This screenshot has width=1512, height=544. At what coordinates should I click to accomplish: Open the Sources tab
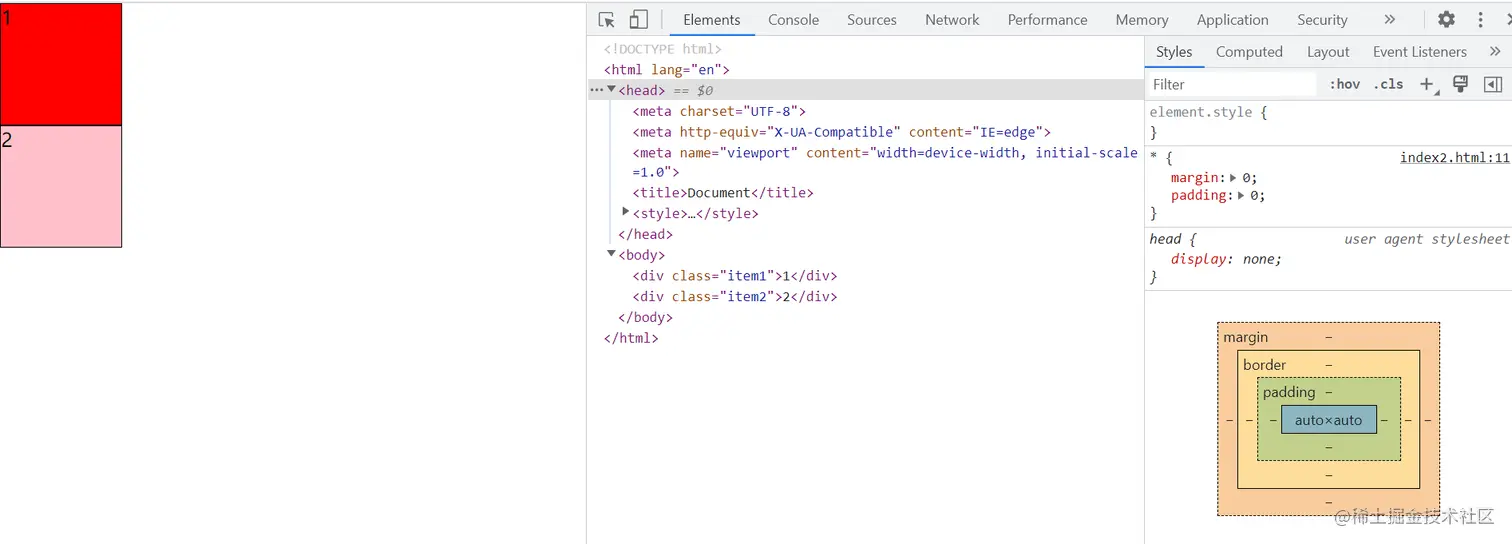872,20
